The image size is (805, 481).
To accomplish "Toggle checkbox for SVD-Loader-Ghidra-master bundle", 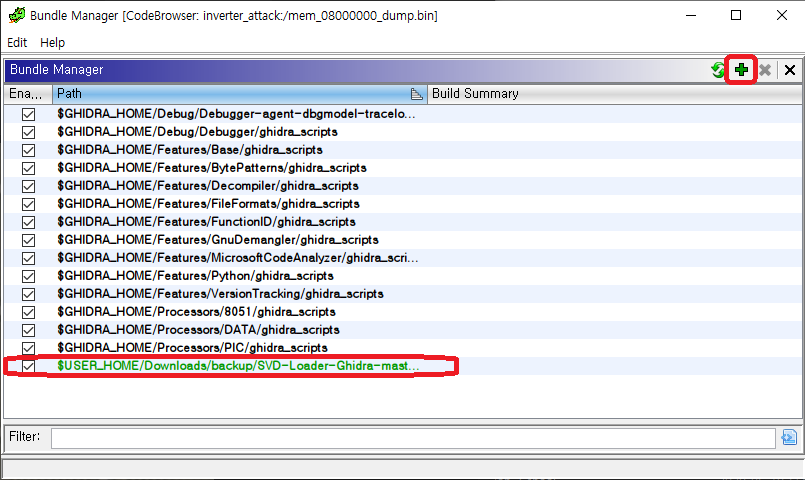I will [x=28, y=365].
